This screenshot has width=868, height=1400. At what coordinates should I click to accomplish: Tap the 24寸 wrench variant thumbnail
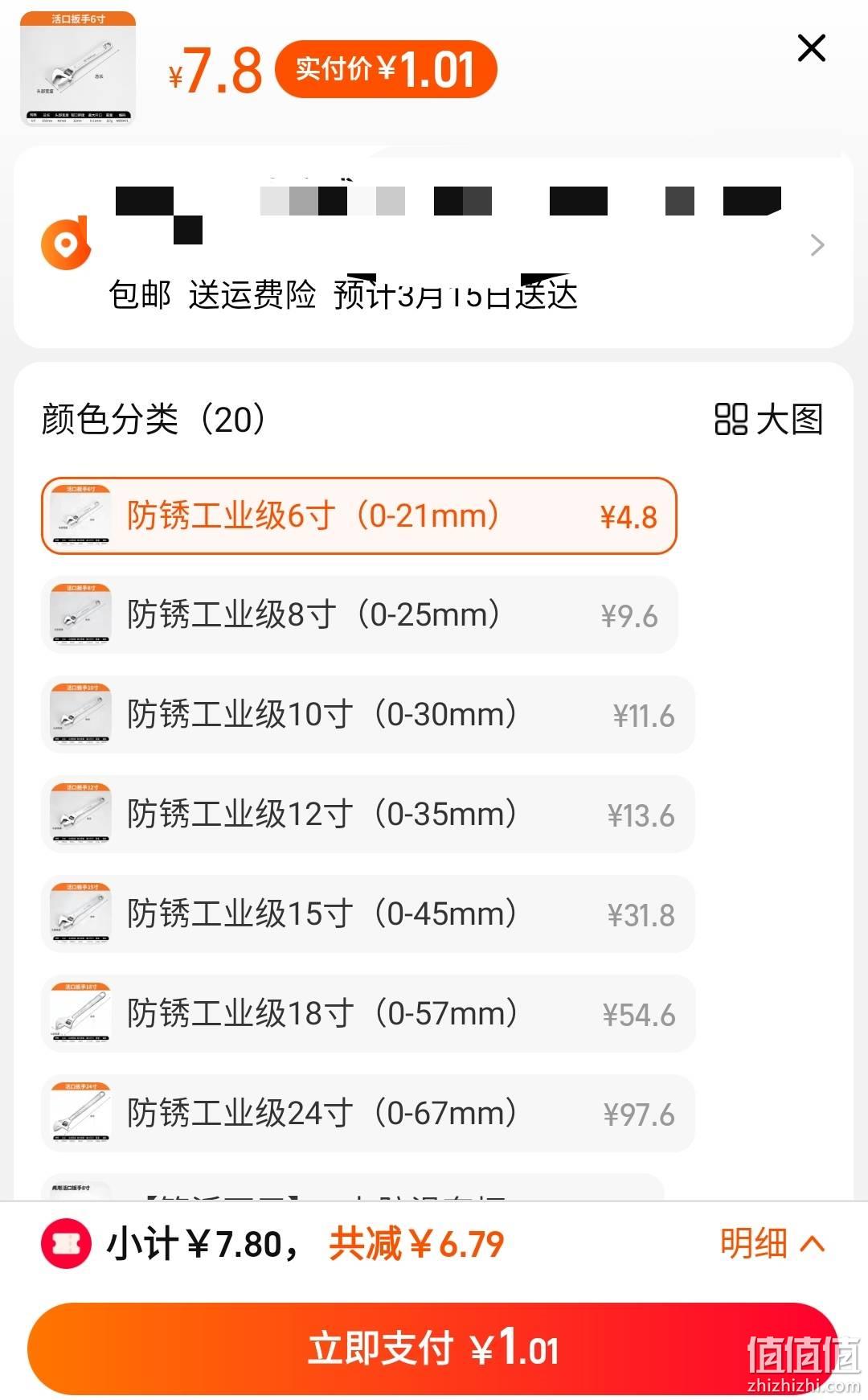pos(80,1114)
